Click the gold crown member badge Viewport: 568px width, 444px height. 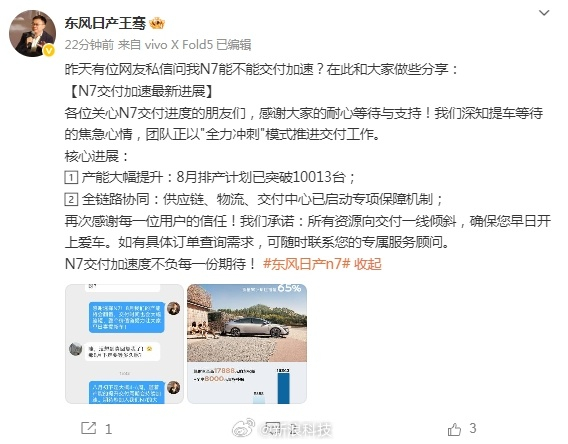pyautogui.click(x=157, y=24)
